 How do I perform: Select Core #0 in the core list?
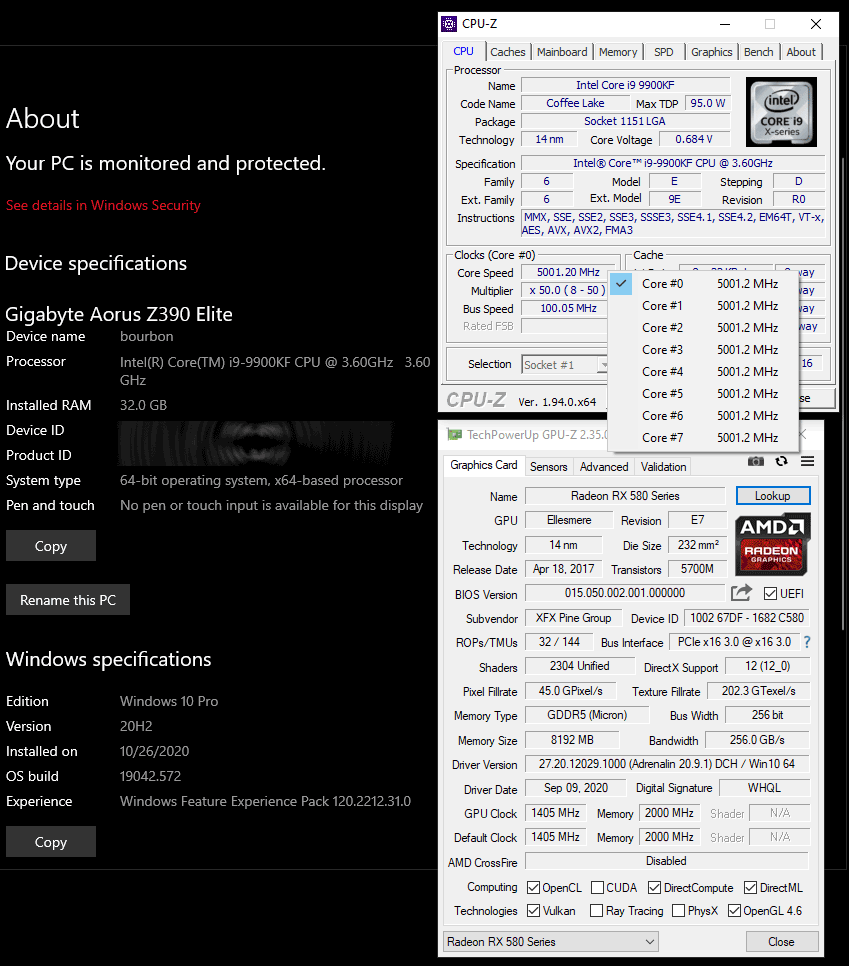(703, 283)
